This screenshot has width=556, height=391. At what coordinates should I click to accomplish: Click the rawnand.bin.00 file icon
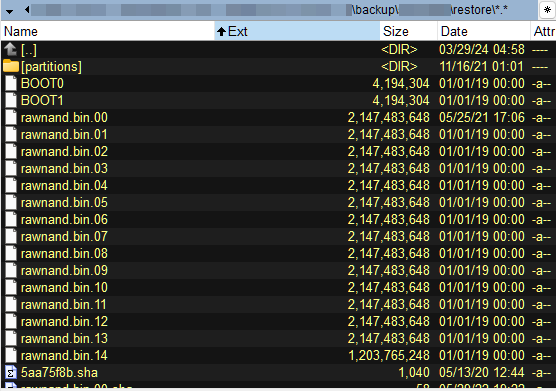pyautogui.click(x=11, y=117)
